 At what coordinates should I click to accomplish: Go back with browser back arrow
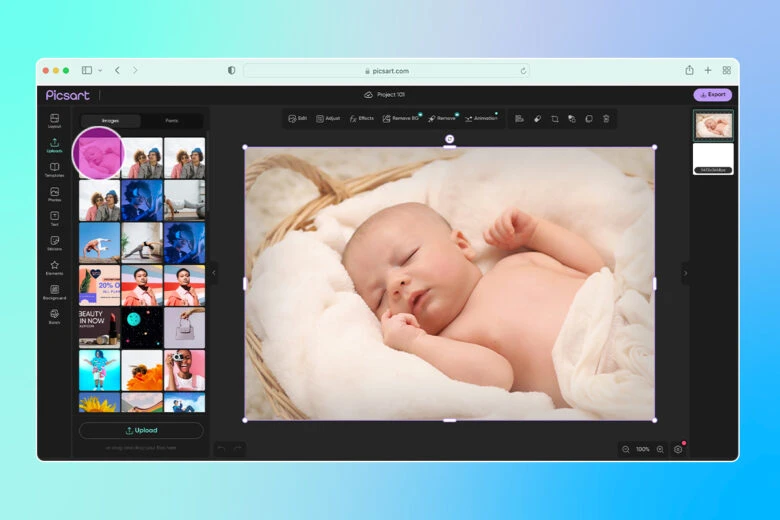(117, 70)
